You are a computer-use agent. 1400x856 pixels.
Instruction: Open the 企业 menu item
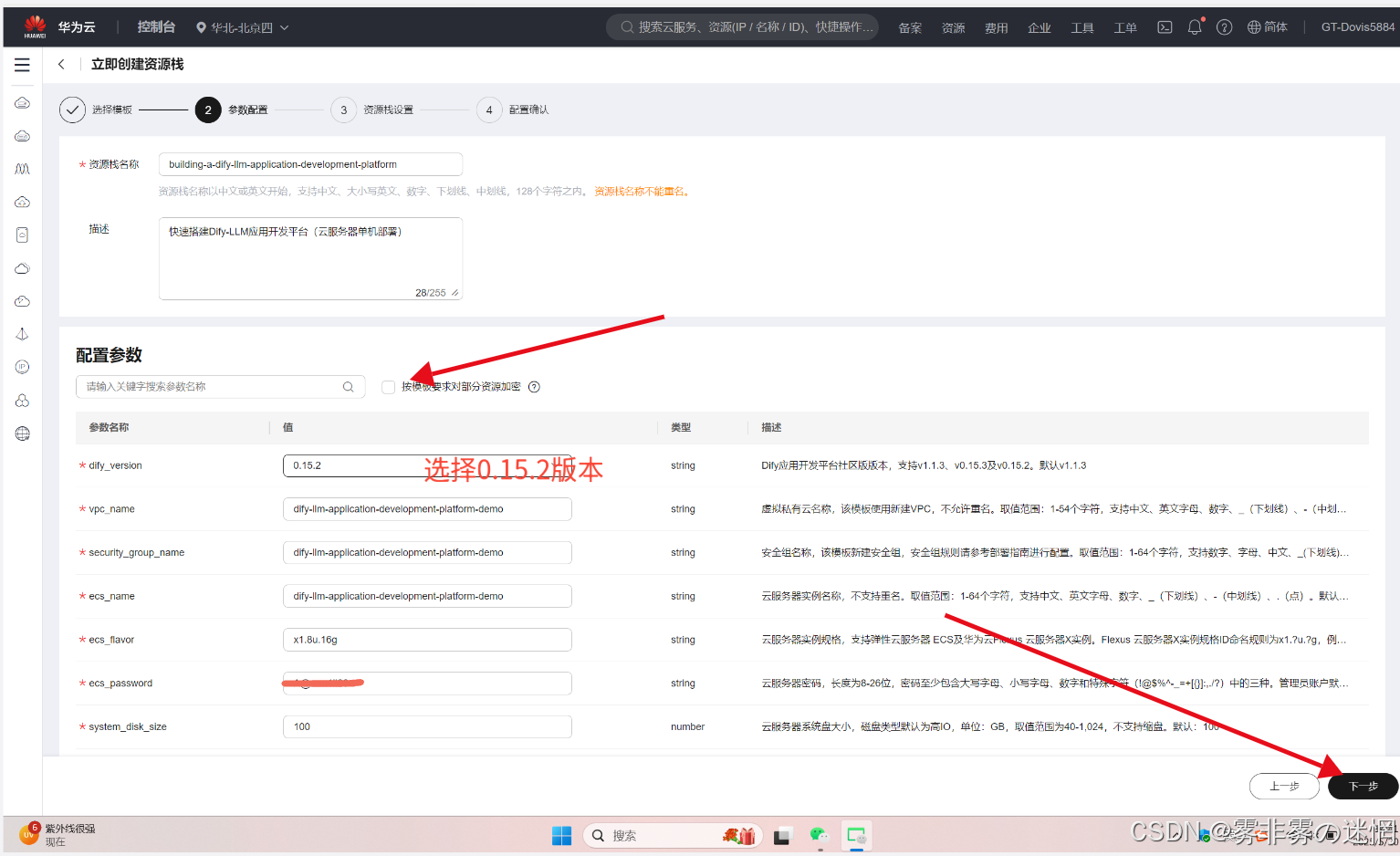(1040, 28)
